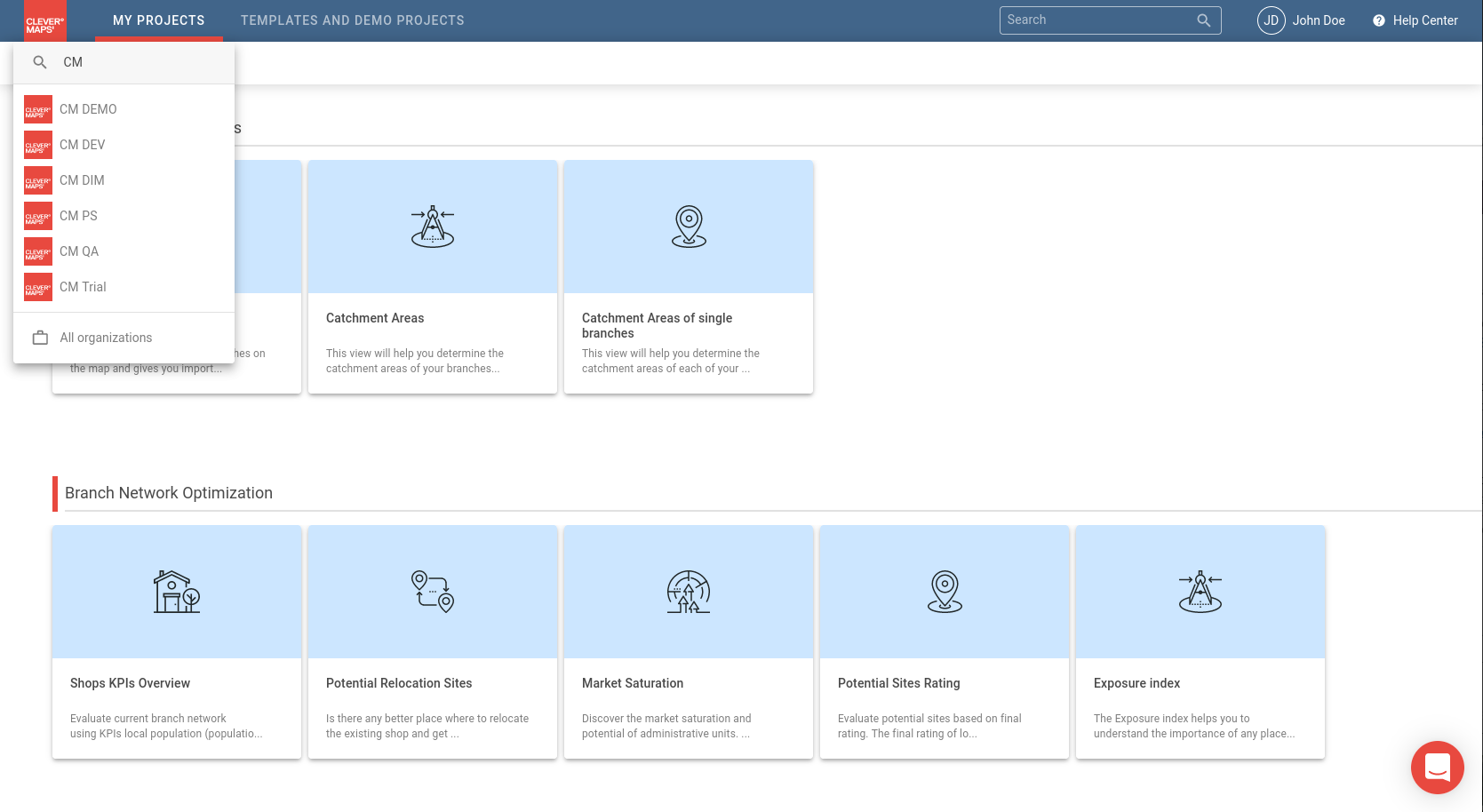1483x812 pixels.
Task: Select the My Projects tab
Action: tap(158, 20)
